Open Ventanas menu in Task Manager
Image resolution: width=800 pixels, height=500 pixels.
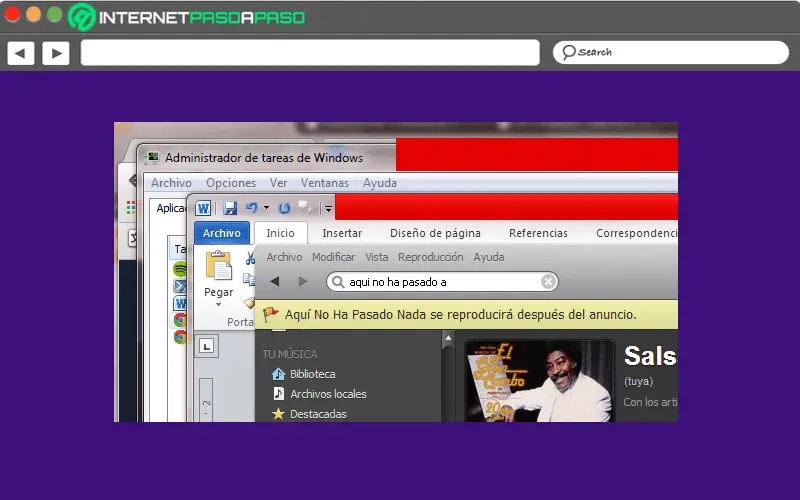pos(324,183)
